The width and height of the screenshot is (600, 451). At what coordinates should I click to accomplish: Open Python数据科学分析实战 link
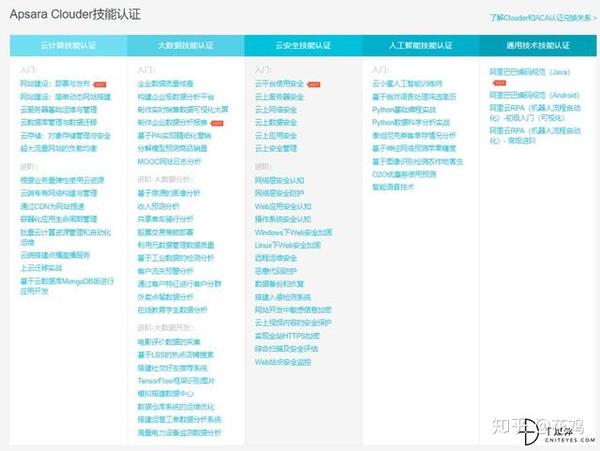coord(411,123)
